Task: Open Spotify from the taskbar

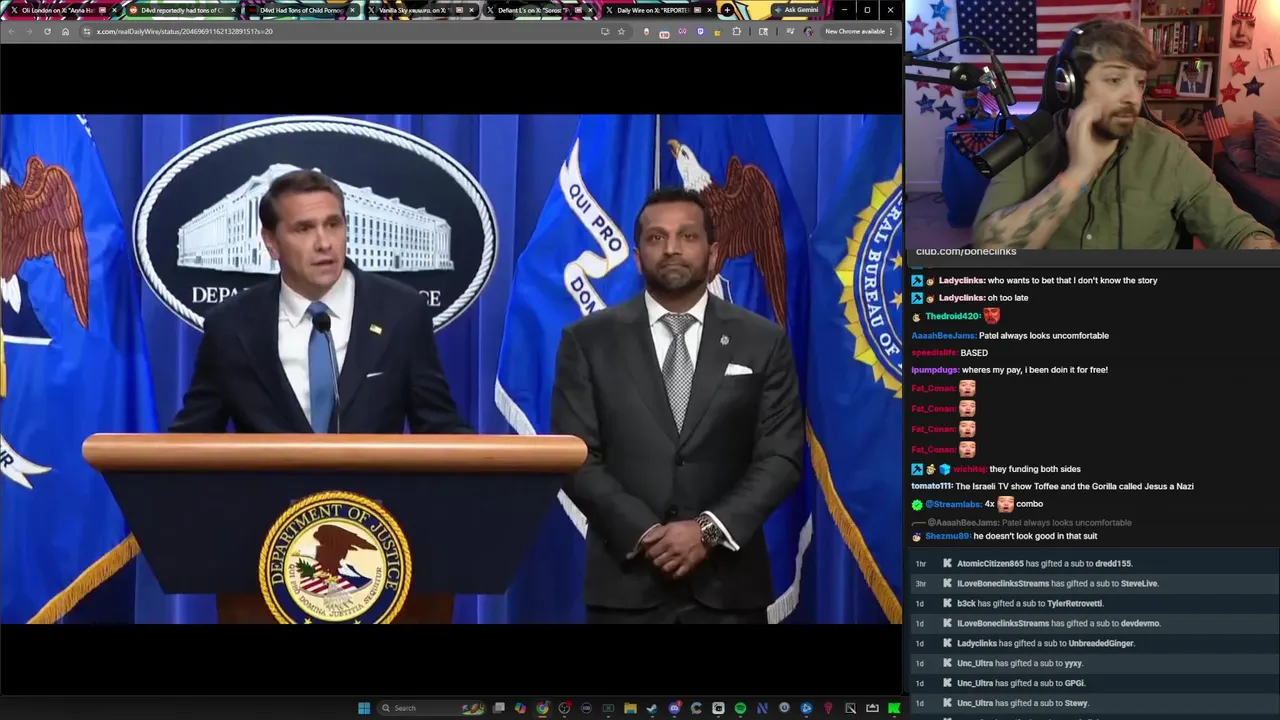Action: tap(740, 708)
